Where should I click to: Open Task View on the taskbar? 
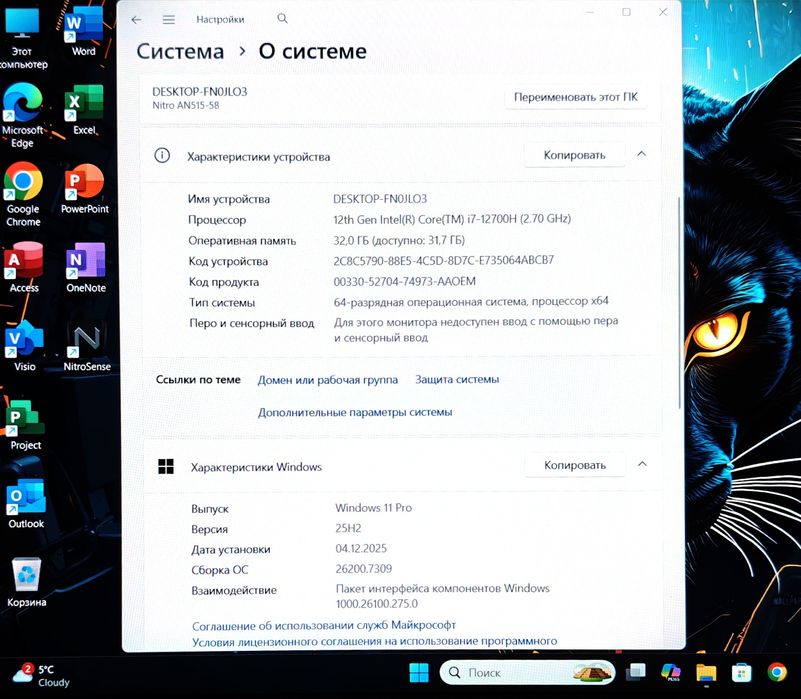636,672
